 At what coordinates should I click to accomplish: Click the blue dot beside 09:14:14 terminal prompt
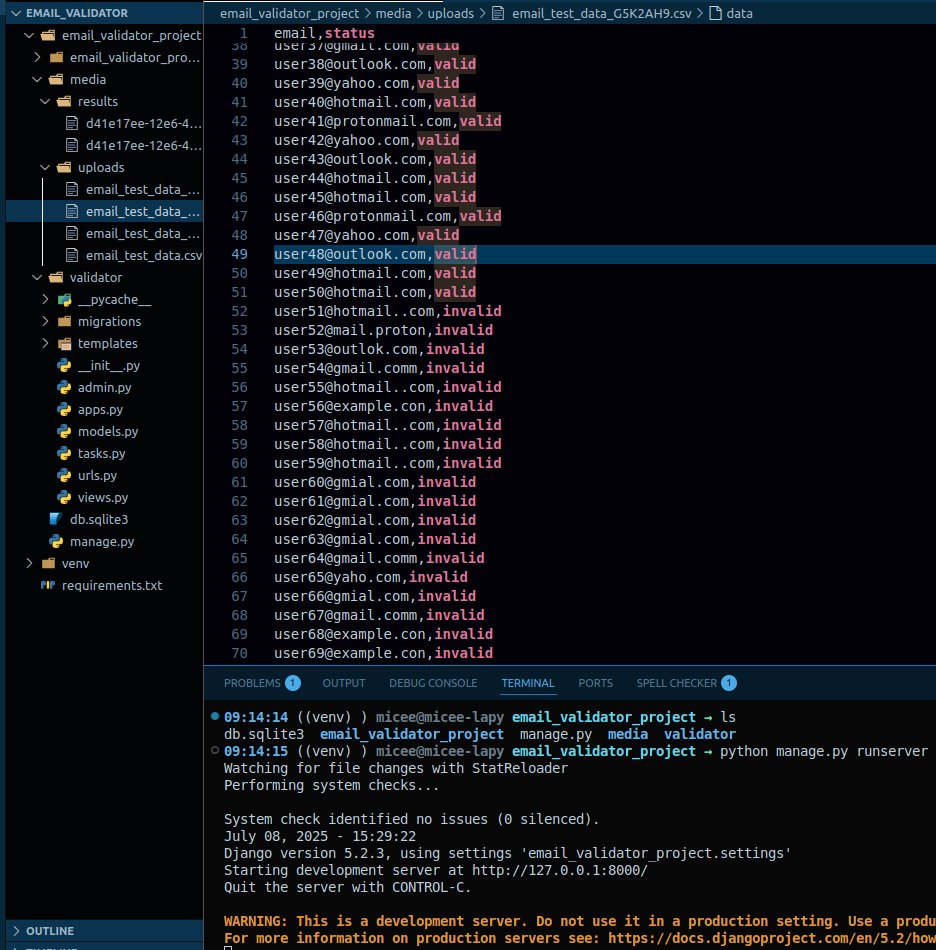(214, 716)
